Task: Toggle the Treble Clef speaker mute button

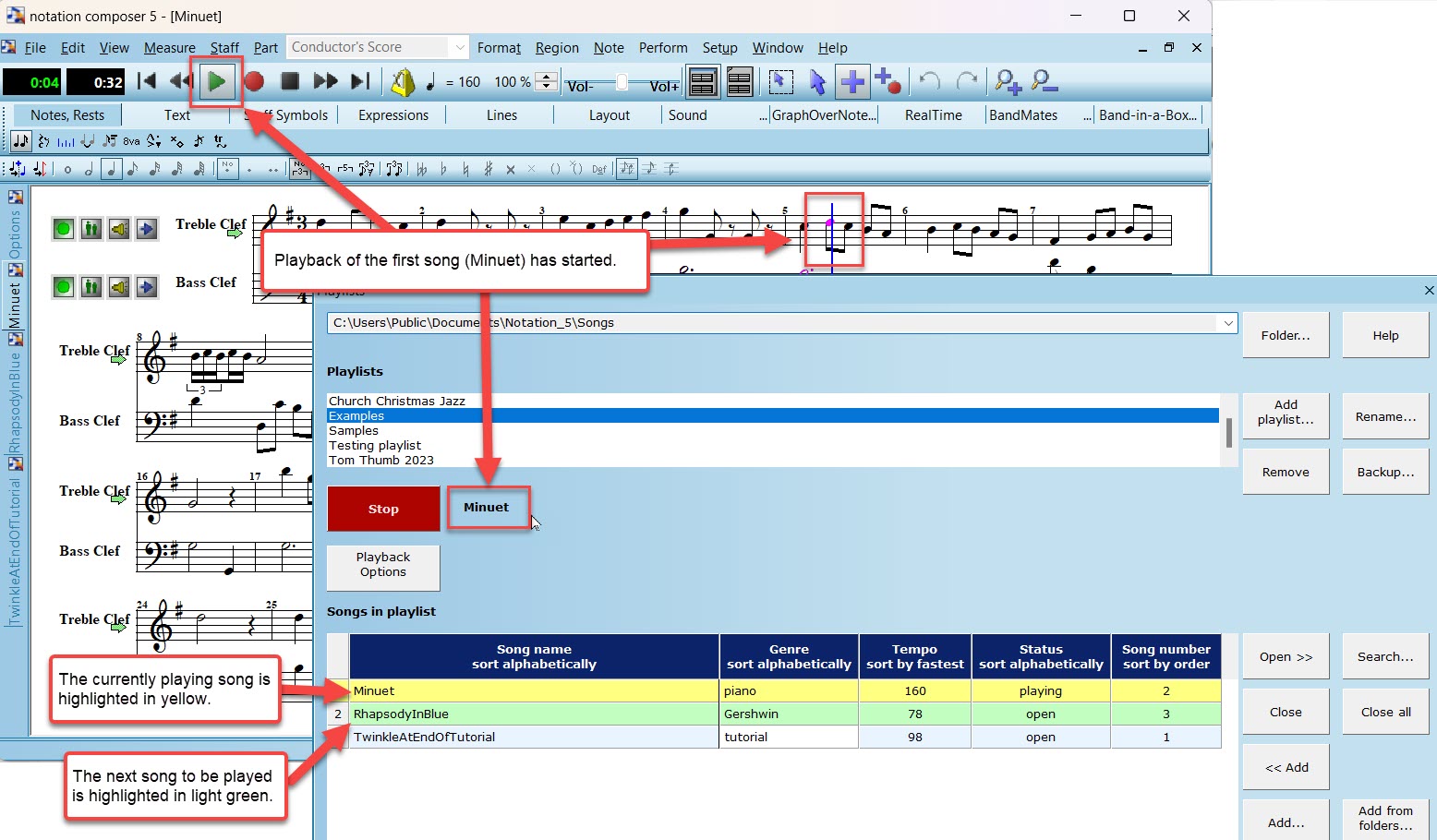Action: [x=119, y=229]
